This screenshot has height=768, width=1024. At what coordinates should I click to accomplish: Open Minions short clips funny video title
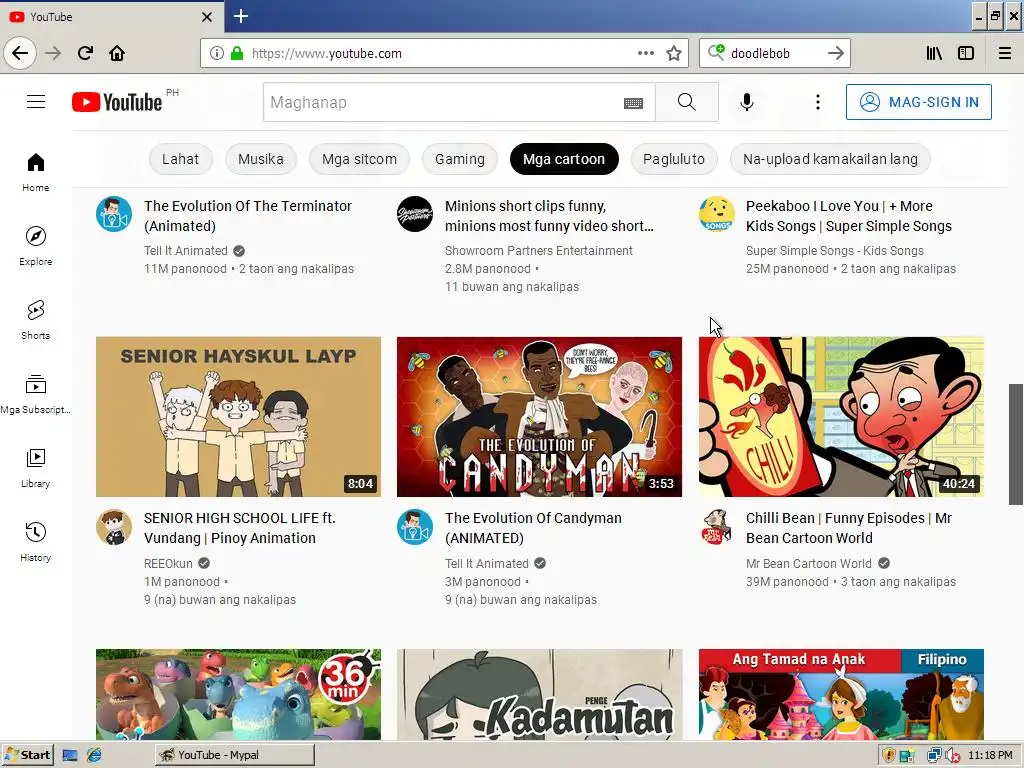pyautogui.click(x=549, y=216)
